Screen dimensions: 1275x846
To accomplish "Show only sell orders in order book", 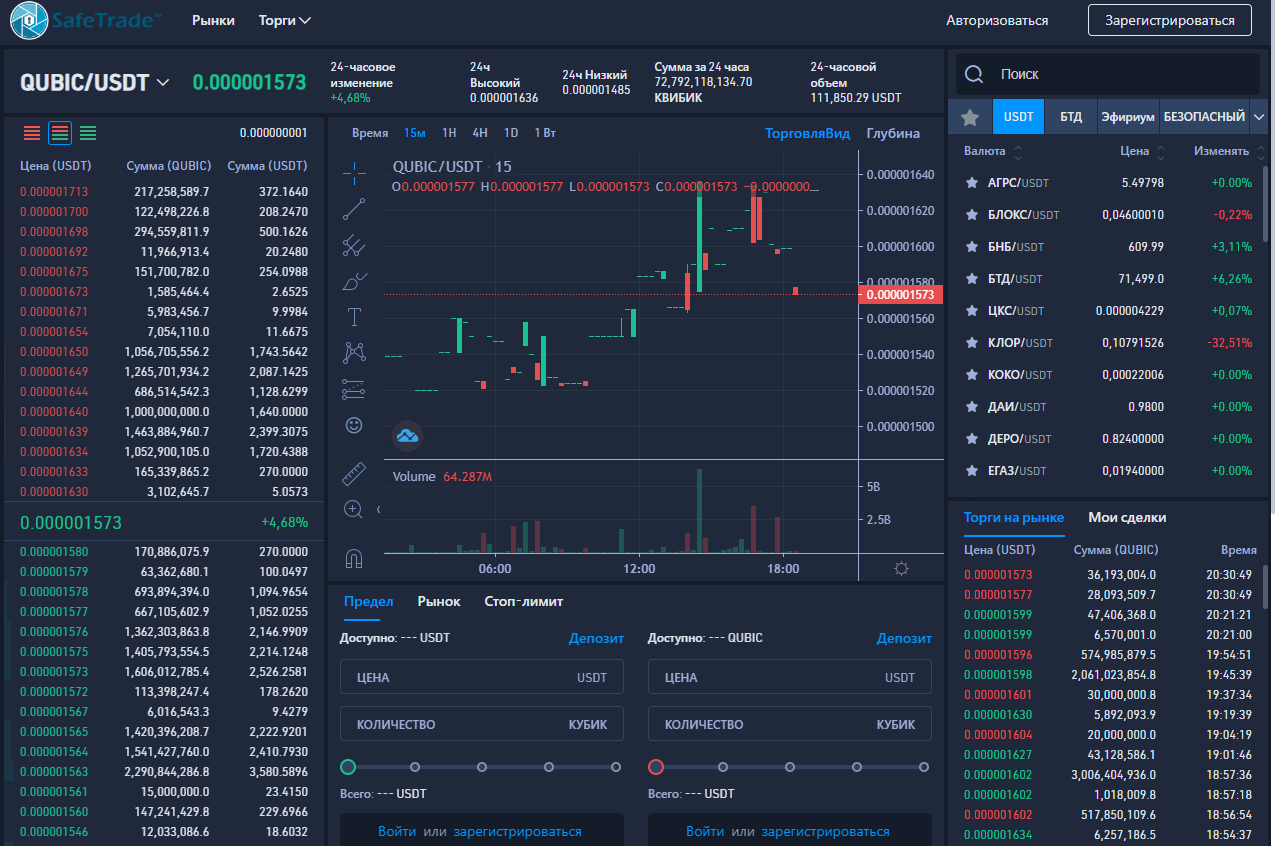I will (31, 131).
